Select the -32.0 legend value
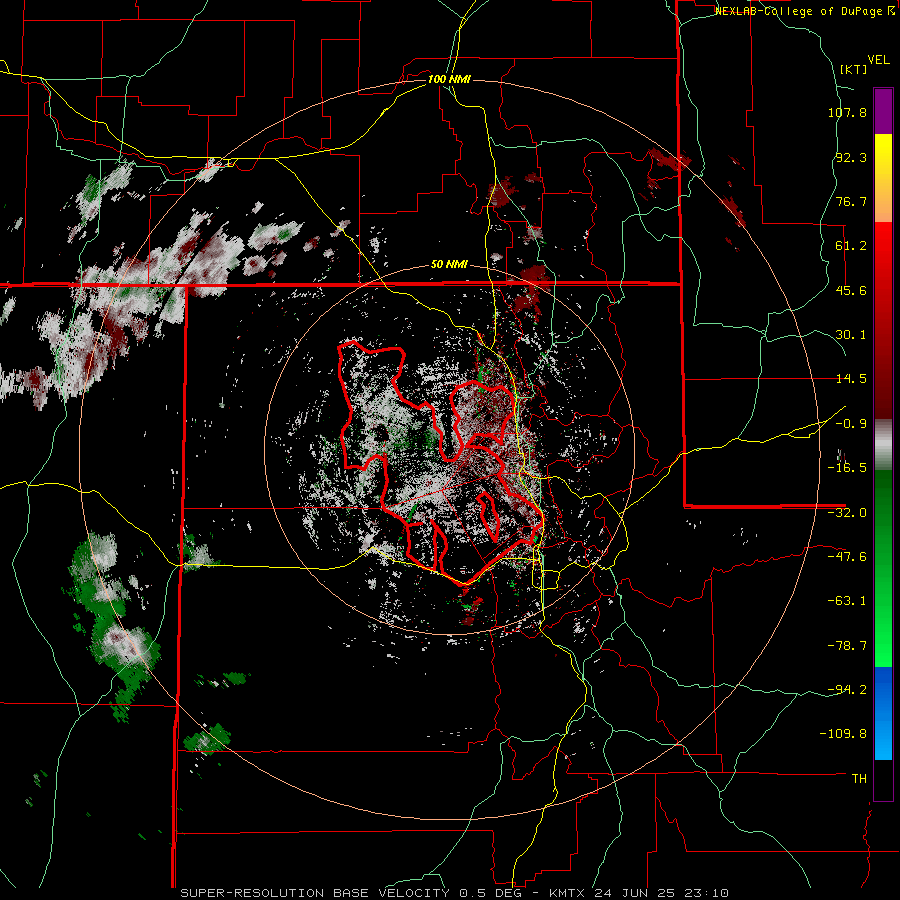Viewport: 900px width, 900px height. 847,513
